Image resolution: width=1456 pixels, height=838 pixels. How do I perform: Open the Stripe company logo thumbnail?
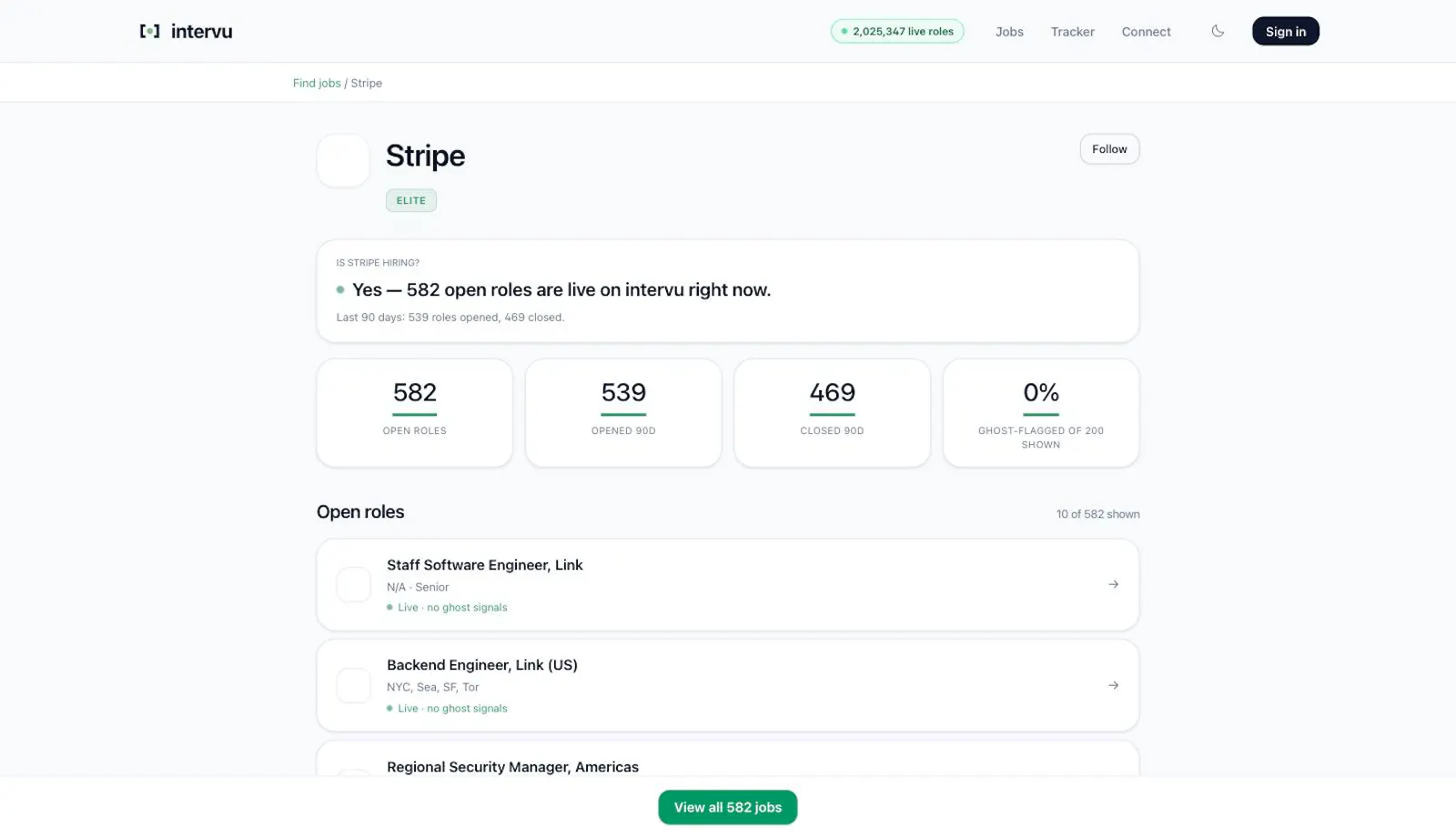click(343, 161)
